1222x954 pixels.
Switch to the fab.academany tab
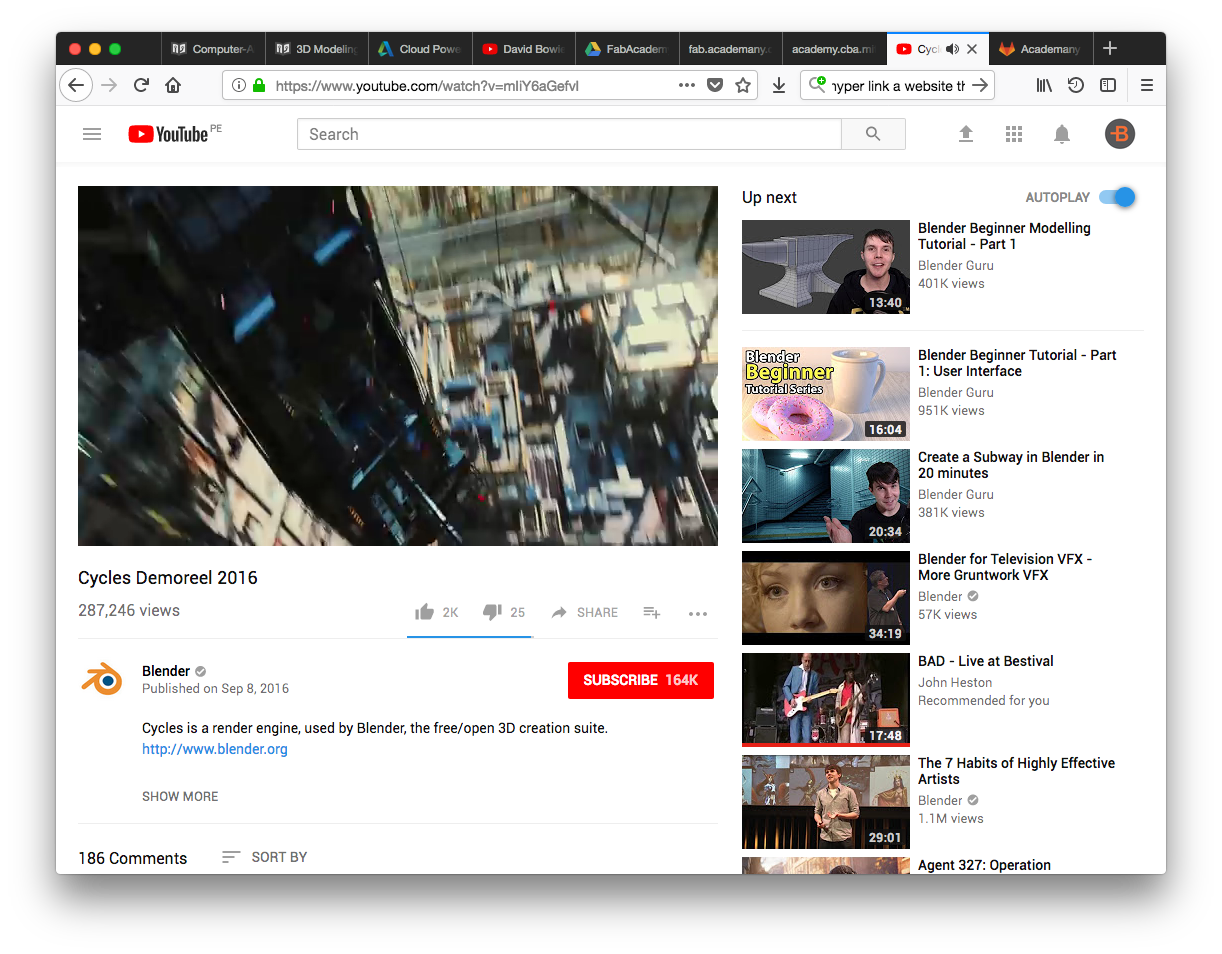(x=729, y=49)
